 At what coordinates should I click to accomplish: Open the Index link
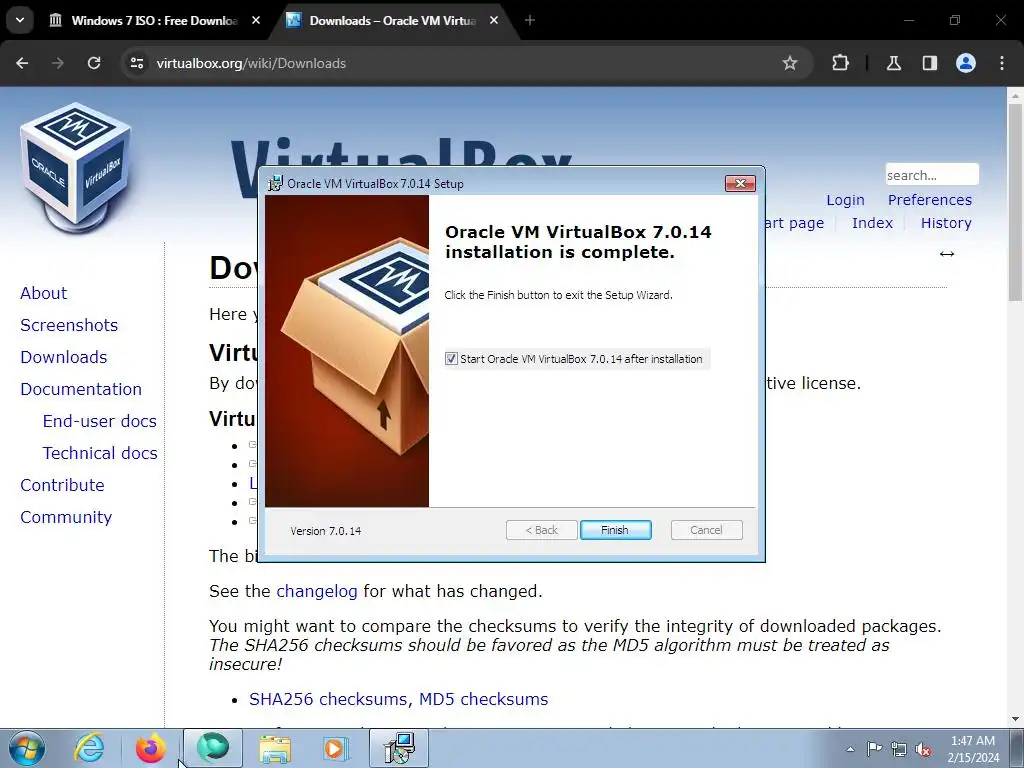pyautogui.click(x=872, y=223)
